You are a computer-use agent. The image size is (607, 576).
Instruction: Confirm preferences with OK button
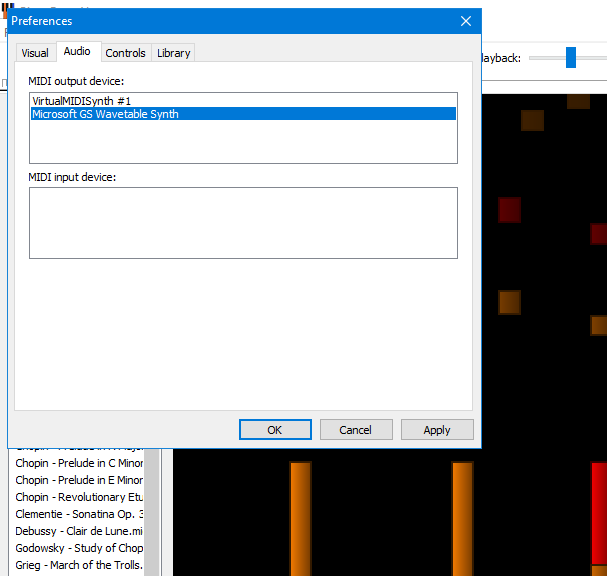[x=275, y=430]
